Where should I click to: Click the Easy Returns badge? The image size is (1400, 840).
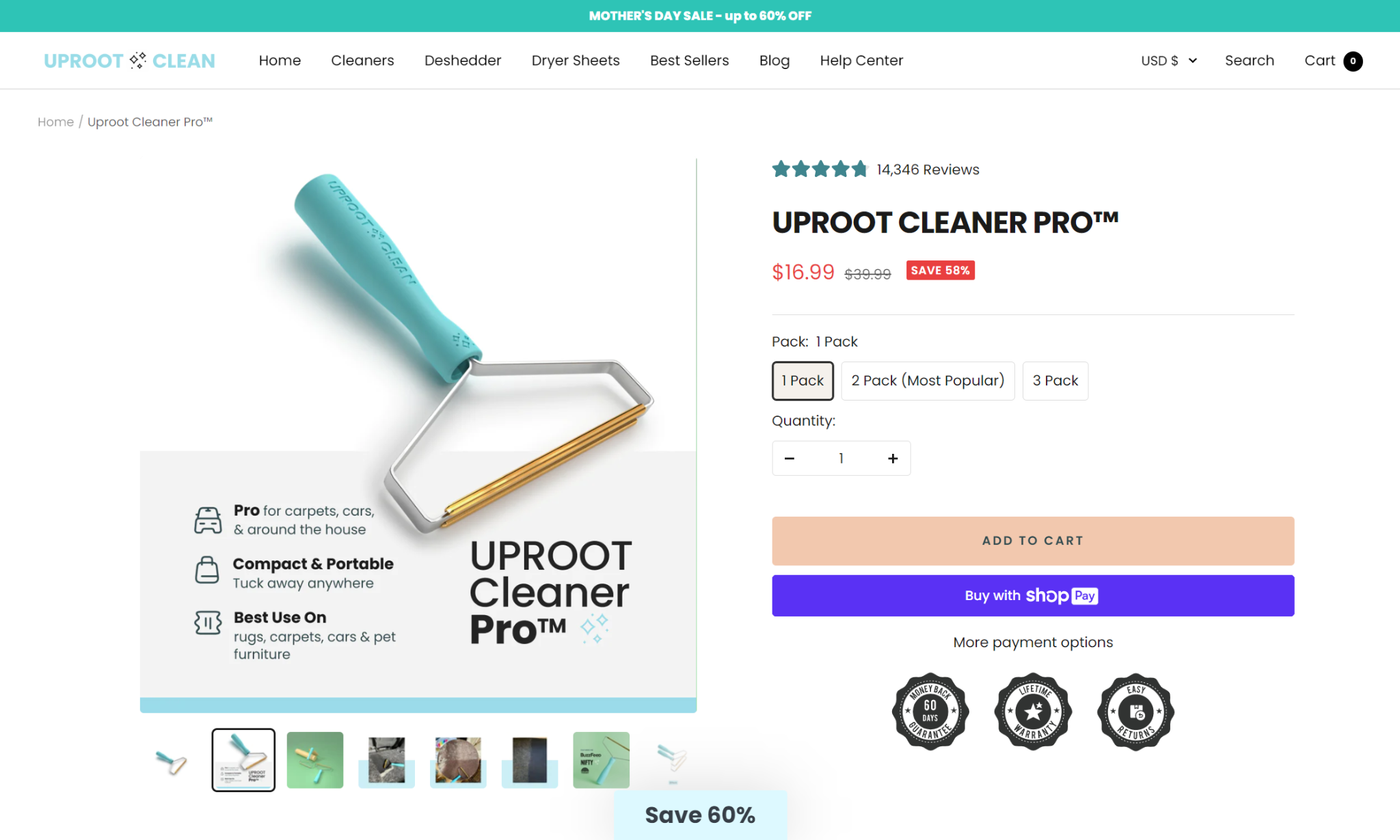1135,712
